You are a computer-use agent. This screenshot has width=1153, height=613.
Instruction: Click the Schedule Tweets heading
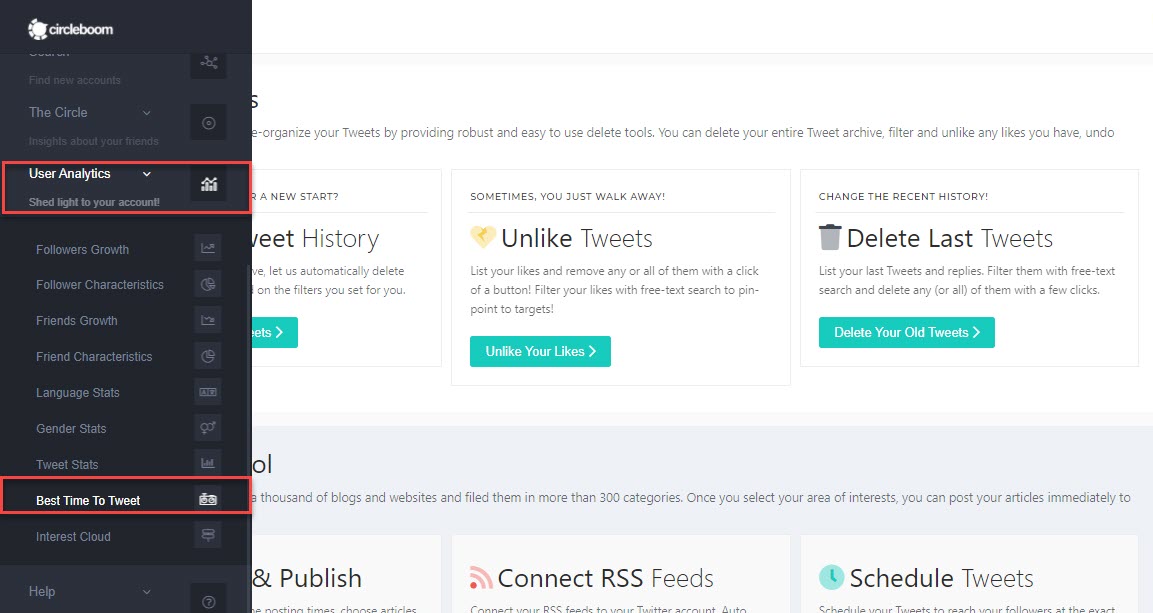[x=942, y=578]
